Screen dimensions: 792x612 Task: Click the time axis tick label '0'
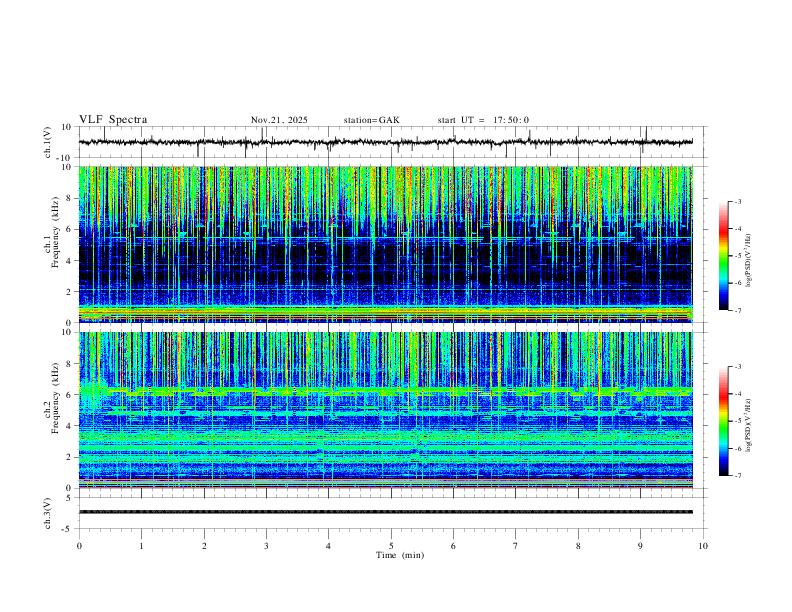tap(79, 546)
